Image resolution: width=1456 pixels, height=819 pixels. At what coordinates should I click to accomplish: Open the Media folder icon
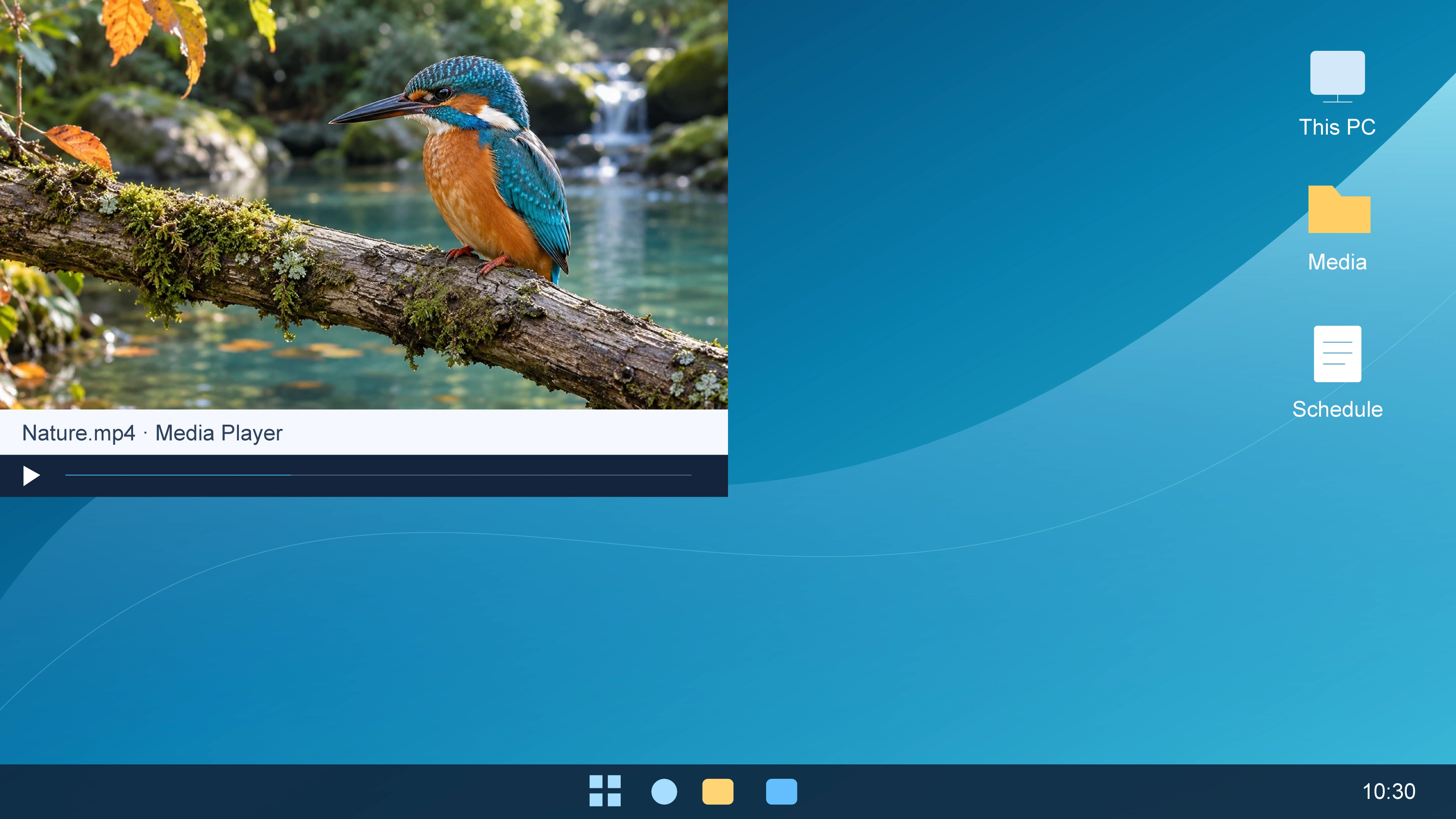pyautogui.click(x=1339, y=209)
